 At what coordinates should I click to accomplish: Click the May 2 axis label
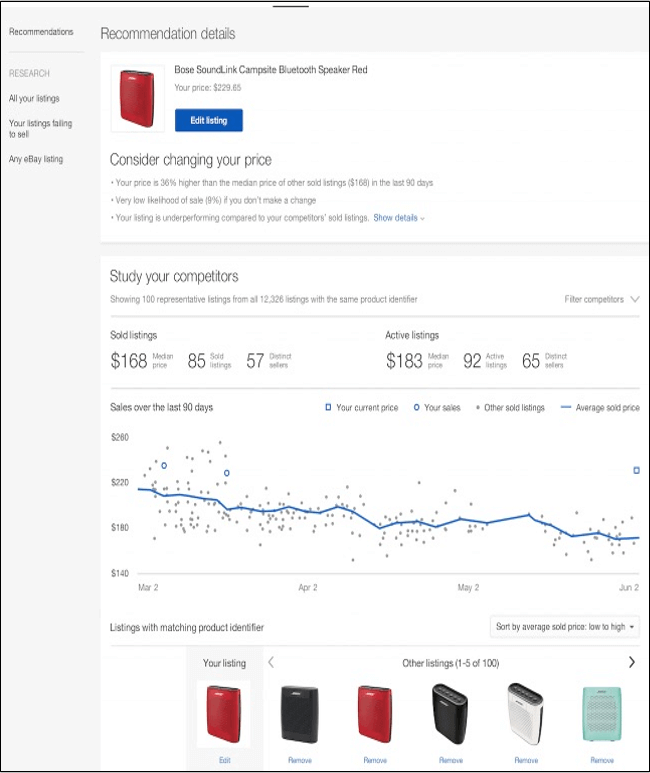(468, 587)
